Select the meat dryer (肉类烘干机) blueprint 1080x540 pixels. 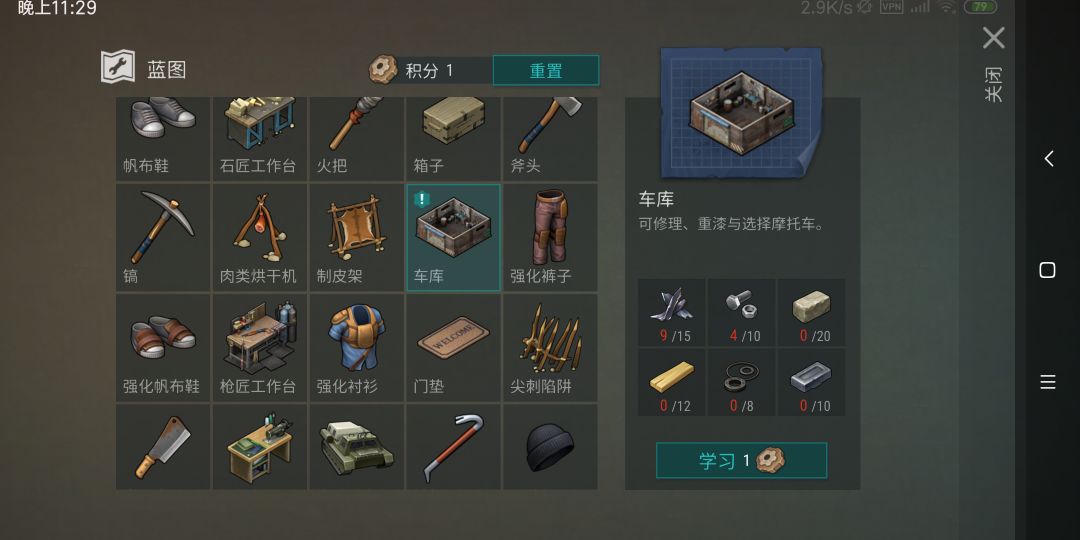point(260,238)
